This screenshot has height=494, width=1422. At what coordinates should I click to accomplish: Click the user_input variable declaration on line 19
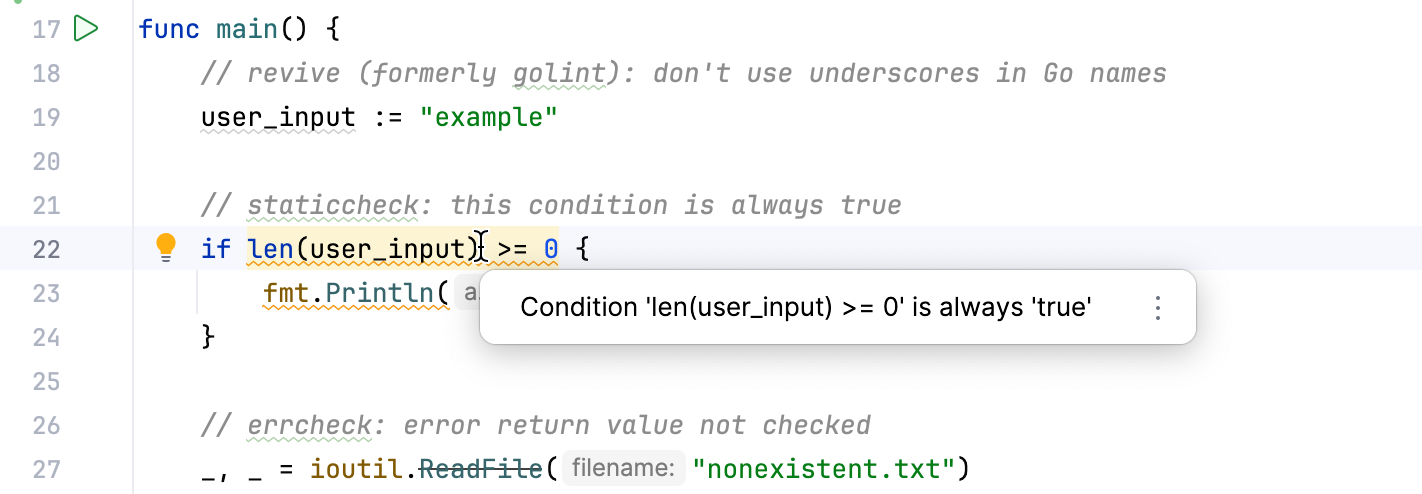coord(278,118)
